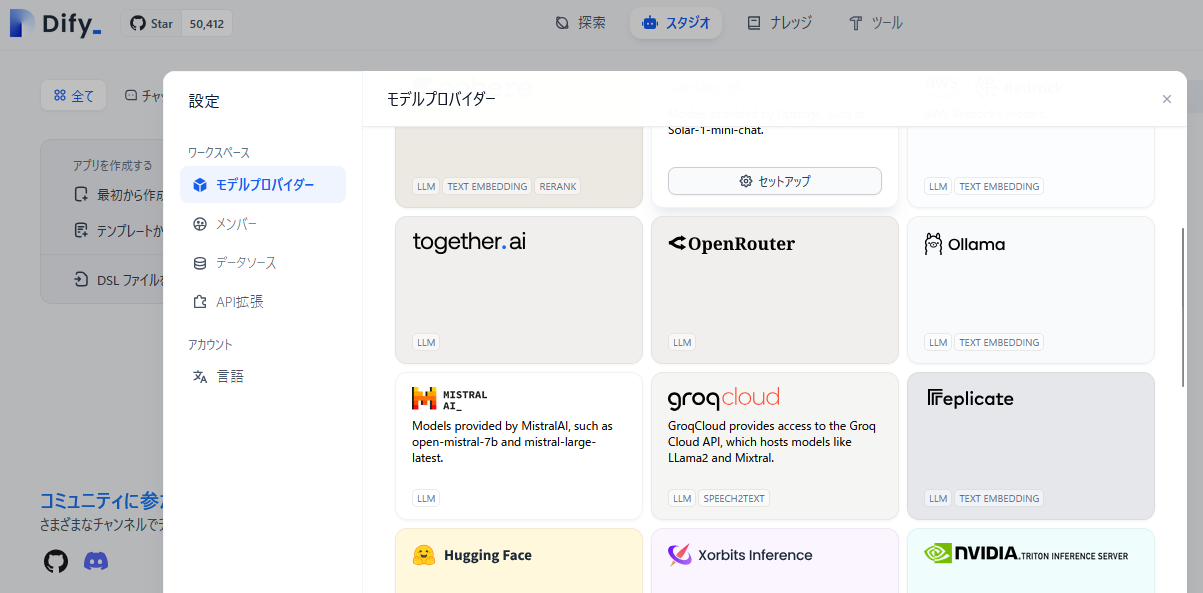Click the スタジオ robot icon
The height and width of the screenshot is (593, 1203).
[650, 23]
